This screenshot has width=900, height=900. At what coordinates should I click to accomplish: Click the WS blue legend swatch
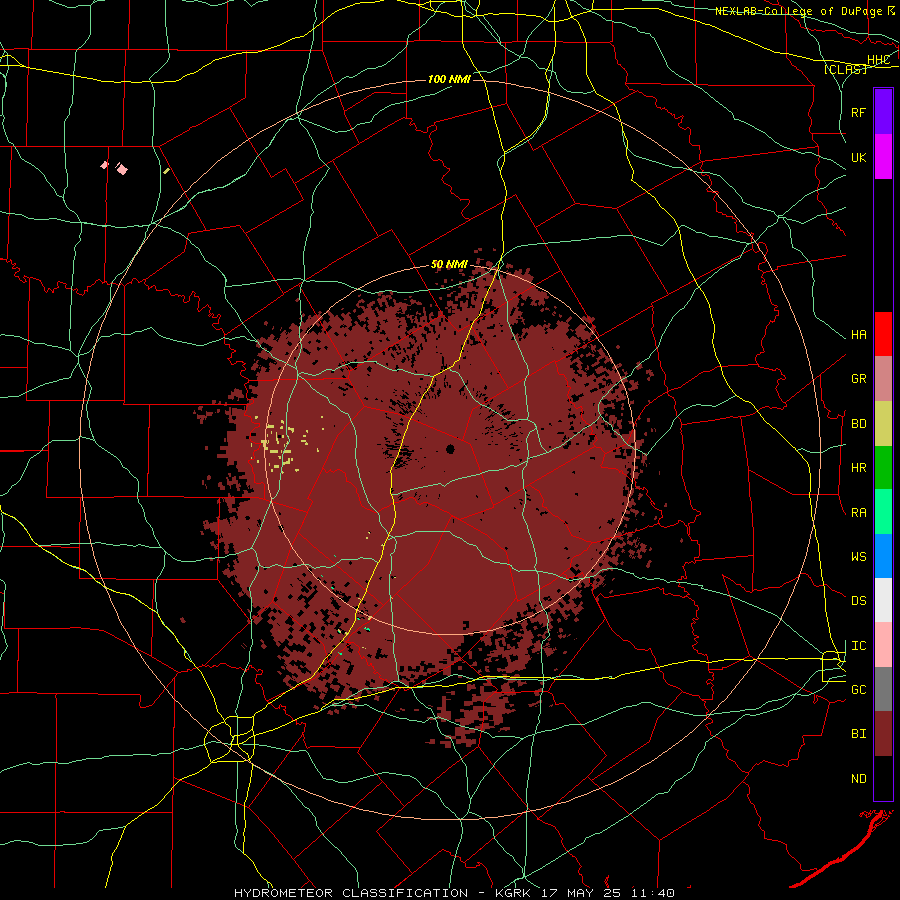tap(883, 556)
